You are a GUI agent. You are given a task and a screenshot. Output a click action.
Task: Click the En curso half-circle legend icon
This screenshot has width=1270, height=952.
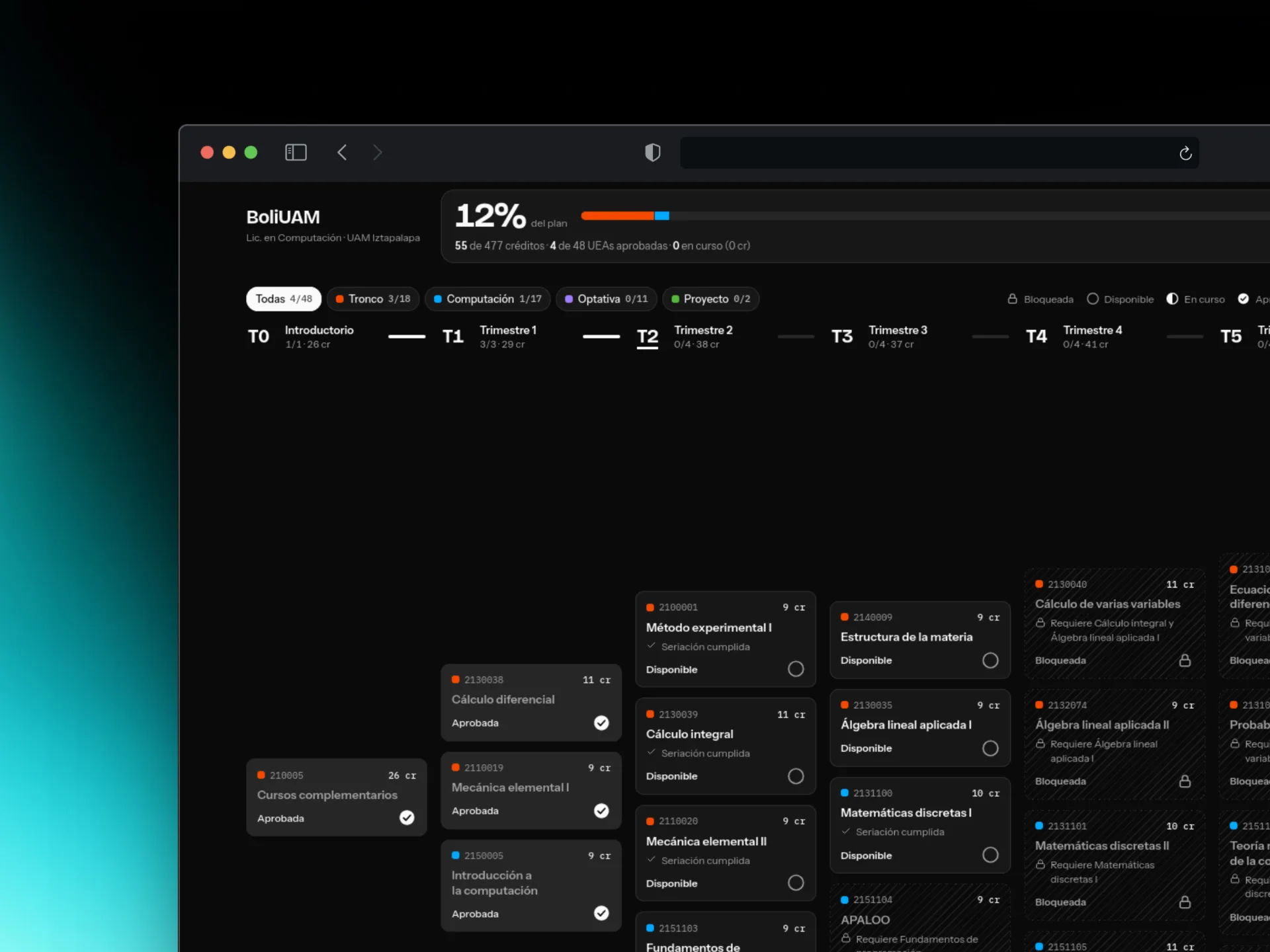point(1172,299)
